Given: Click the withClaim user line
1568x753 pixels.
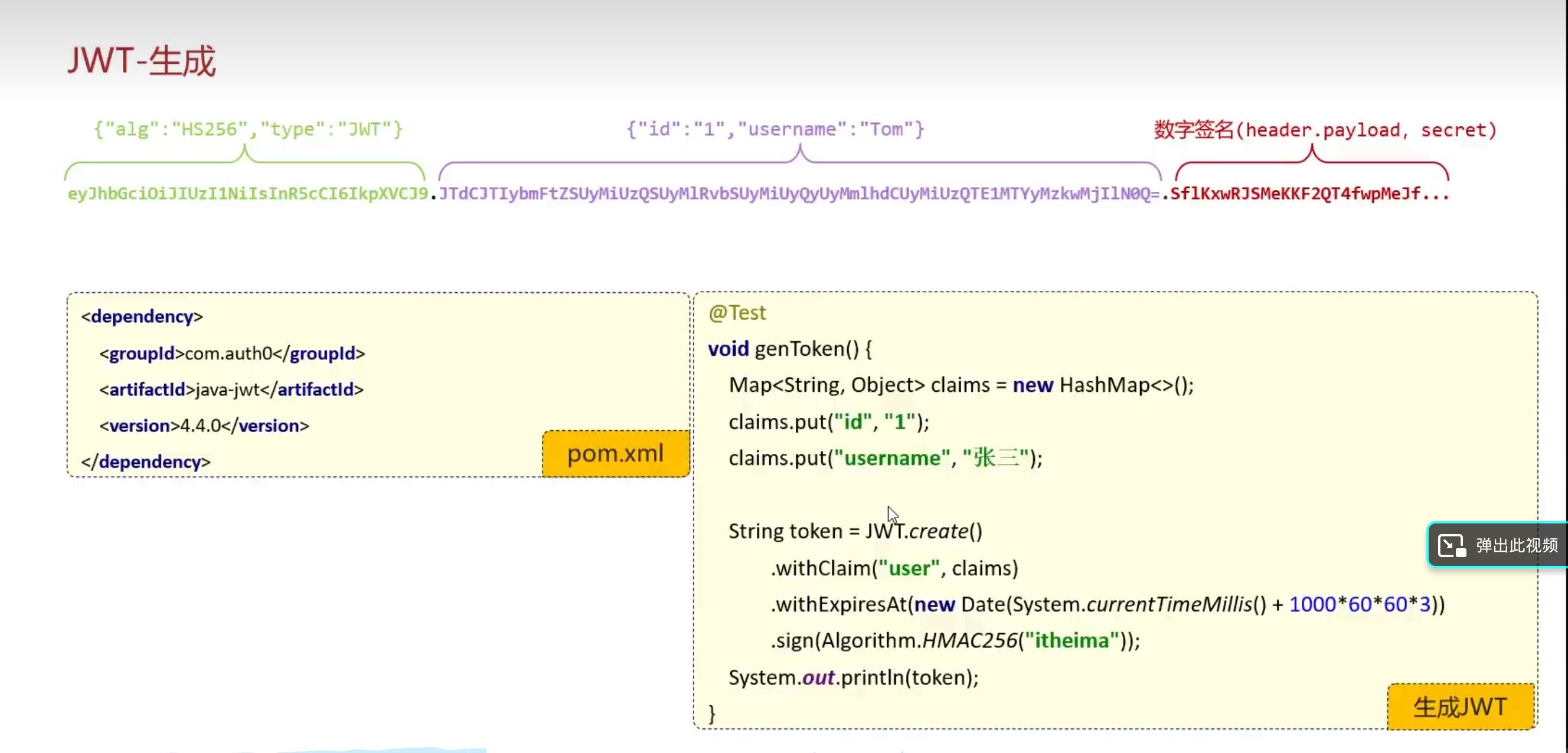Looking at the screenshot, I should (x=894, y=568).
